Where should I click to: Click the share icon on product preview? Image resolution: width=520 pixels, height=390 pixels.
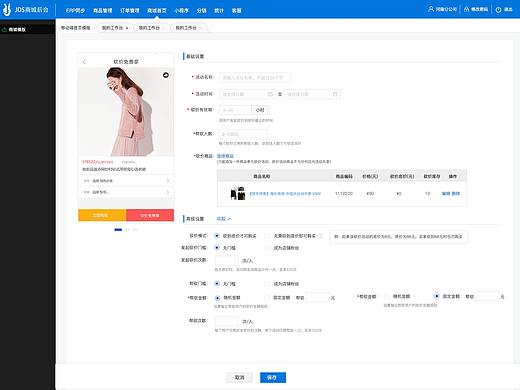click(166, 75)
